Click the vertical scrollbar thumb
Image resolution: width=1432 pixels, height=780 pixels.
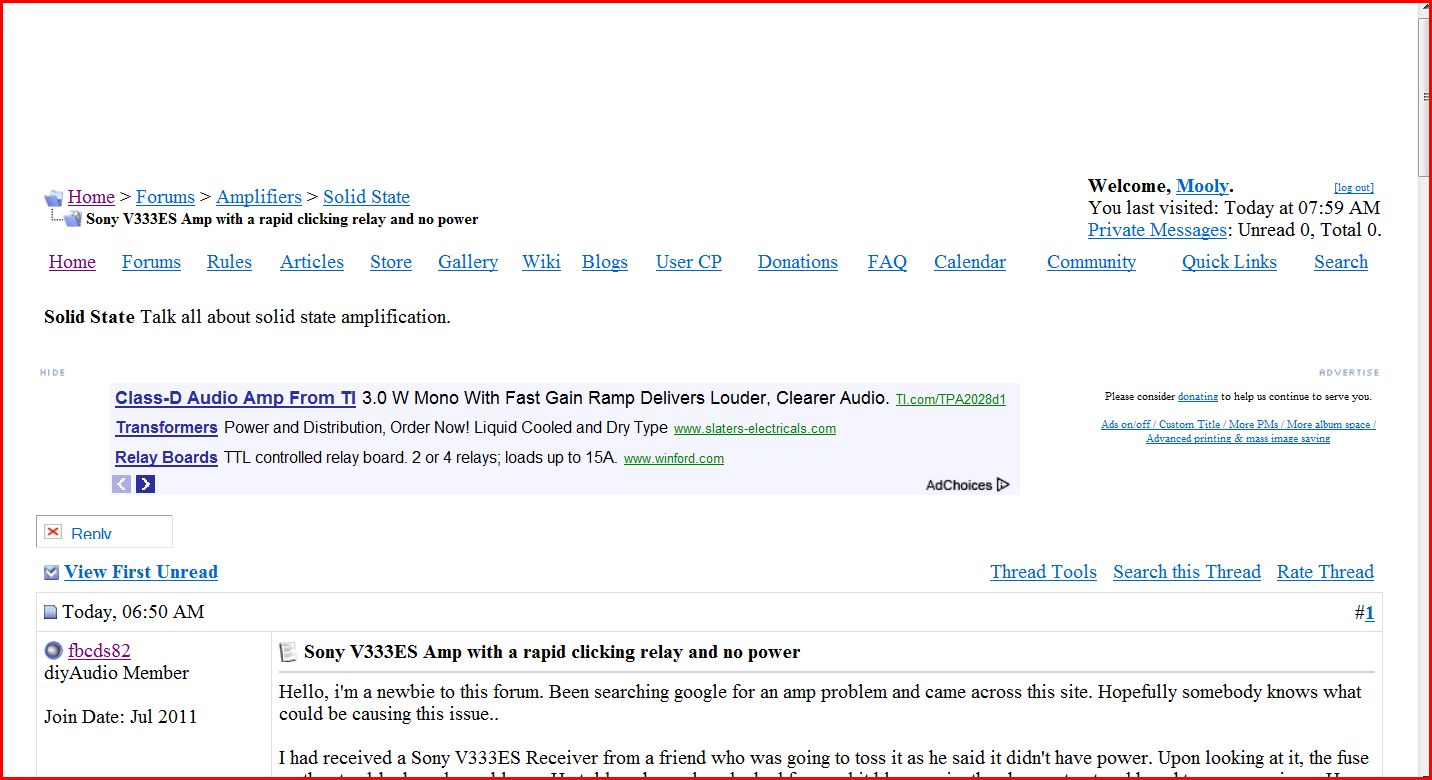[x=1424, y=97]
